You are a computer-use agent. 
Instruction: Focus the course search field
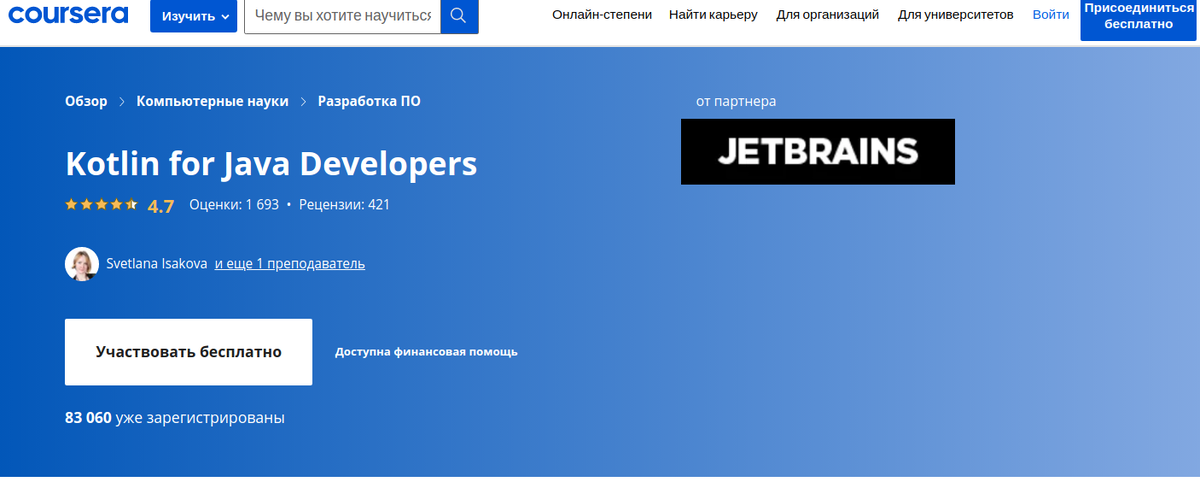click(x=342, y=16)
